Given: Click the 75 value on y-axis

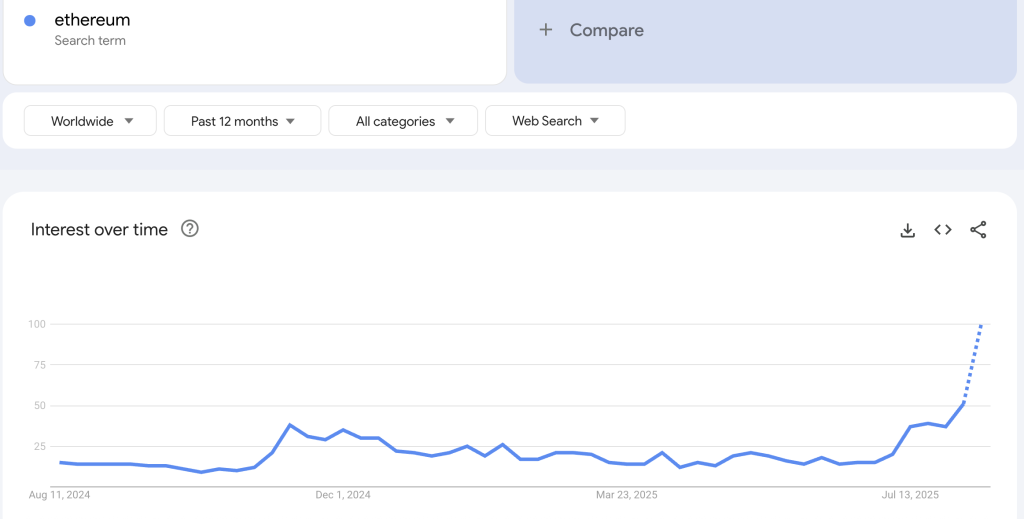Looking at the screenshot, I should (x=39, y=365).
